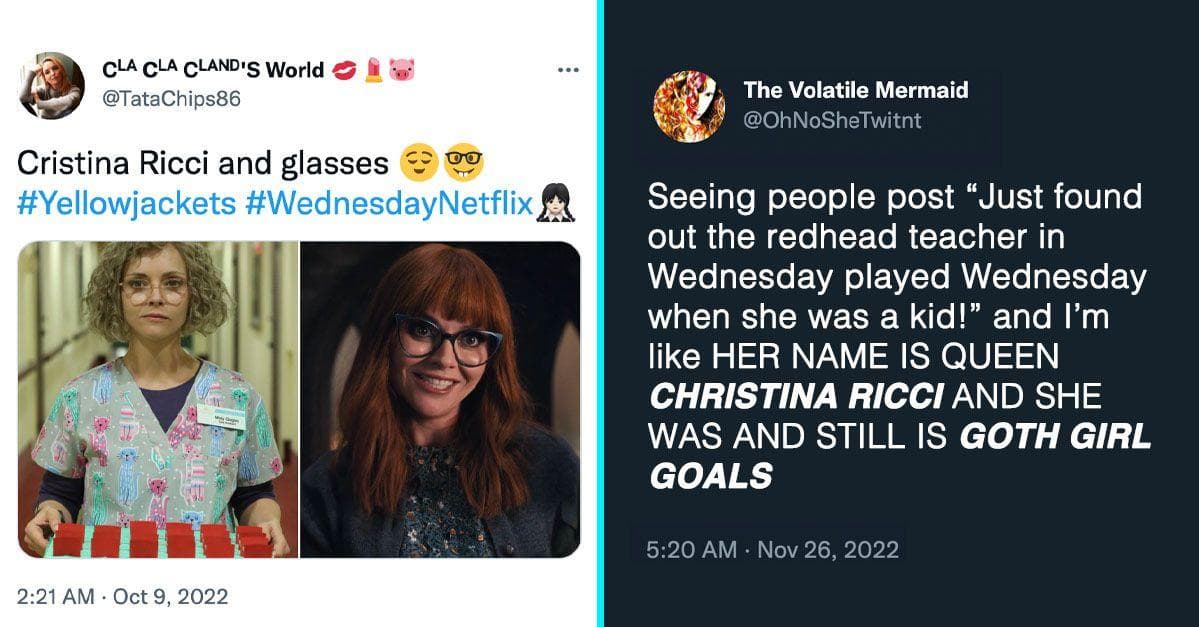Screen dimensions: 1199x627
Task: Click the TataChips86 profile avatar
Action: coord(51,85)
